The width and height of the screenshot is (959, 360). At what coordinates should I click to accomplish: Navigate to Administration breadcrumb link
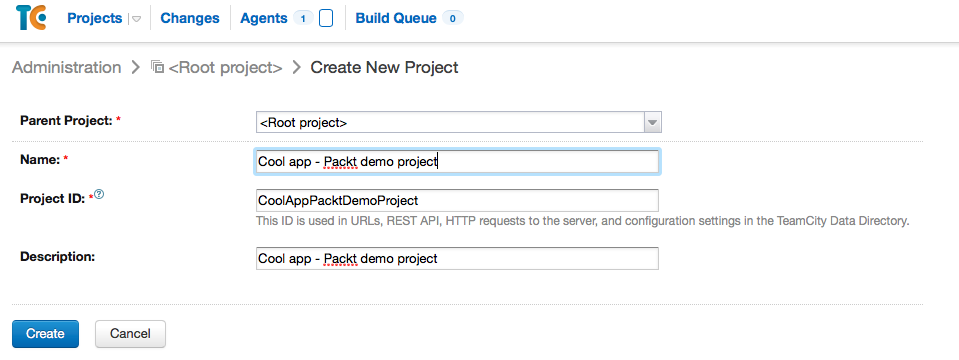[x=67, y=67]
